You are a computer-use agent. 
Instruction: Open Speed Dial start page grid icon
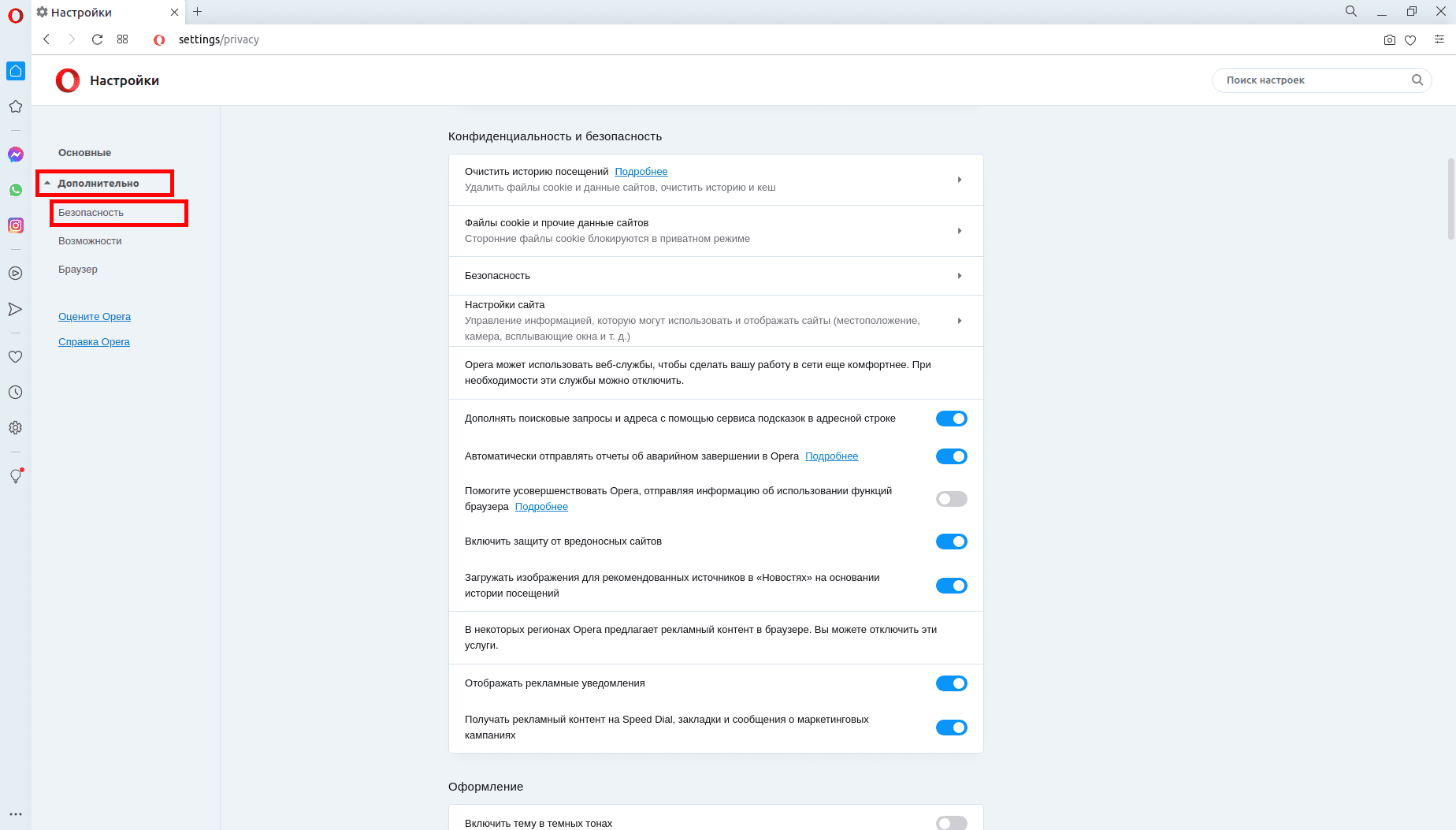coord(123,39)
